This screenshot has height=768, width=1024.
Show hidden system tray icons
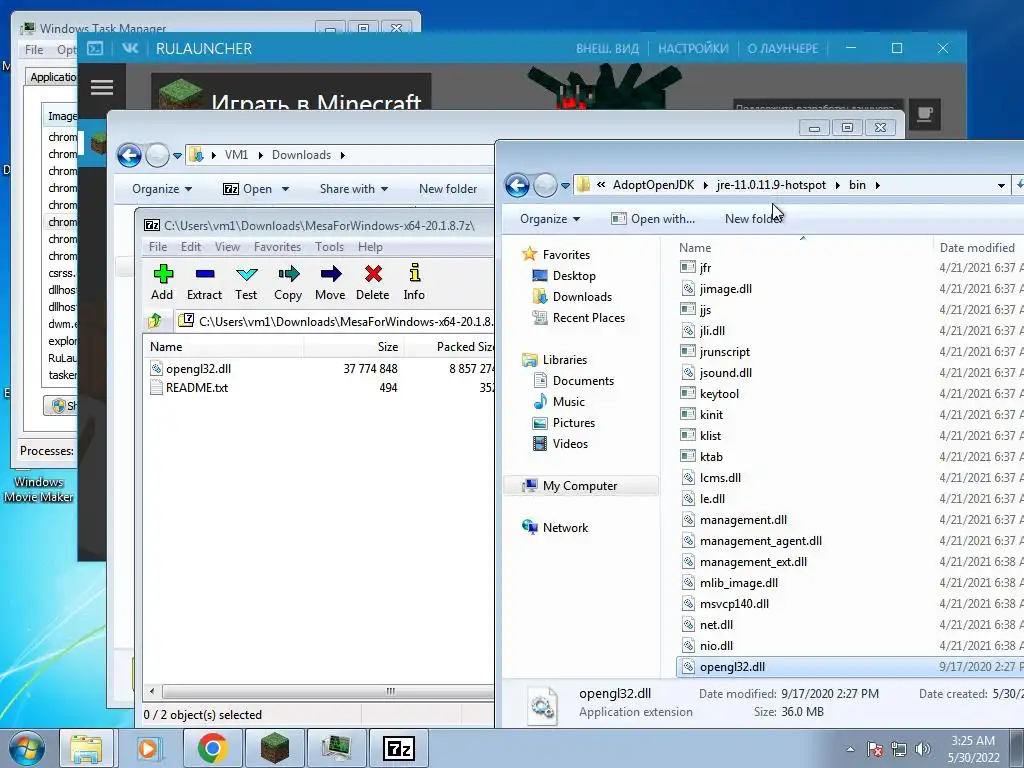tap(850, 749)
